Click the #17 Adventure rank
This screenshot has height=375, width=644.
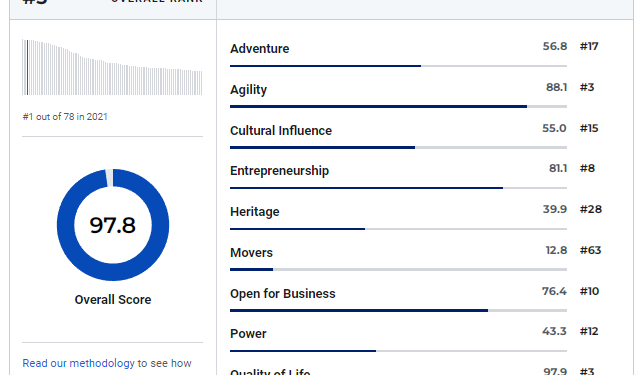pos(589,46)
